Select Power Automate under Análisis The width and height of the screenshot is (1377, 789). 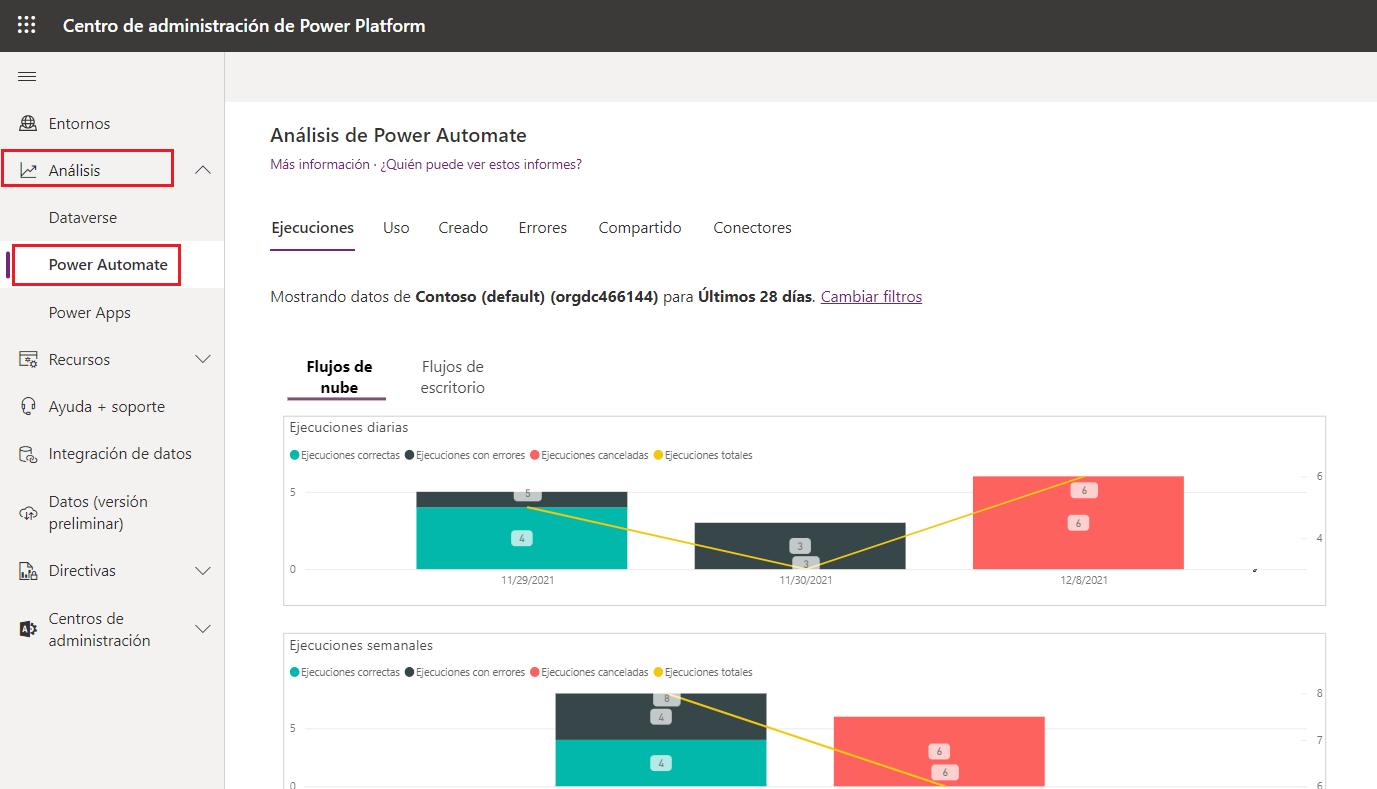[112, 265]
